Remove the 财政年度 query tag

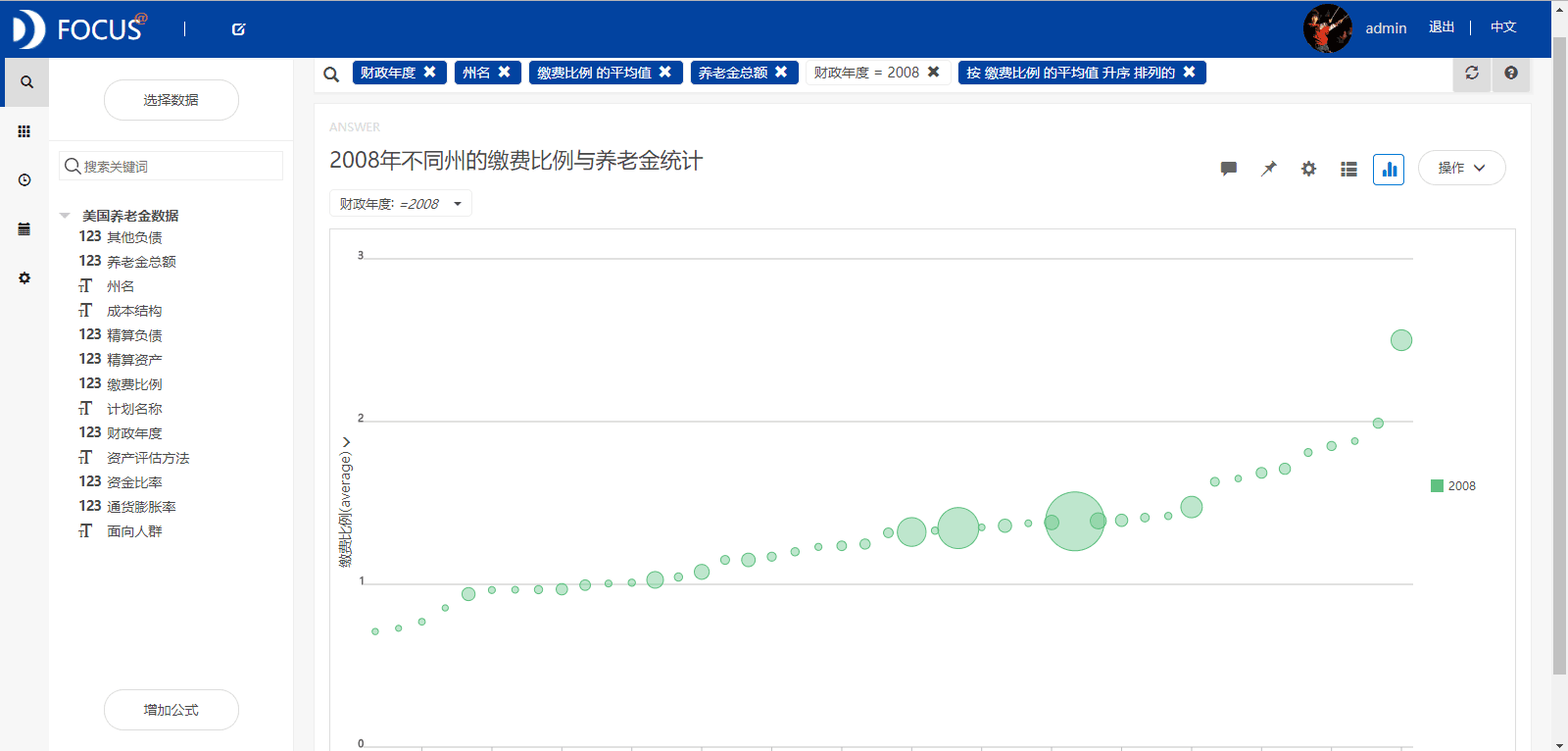pos(430,72)
